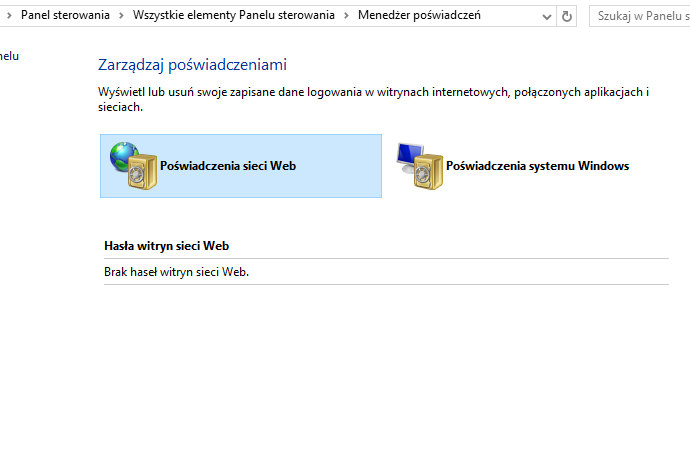Go to Wszystkie elementy Panelu sterowania breadcrumb
The height and width of the screenshot is (459, 690).
click(x=234, y=15)
